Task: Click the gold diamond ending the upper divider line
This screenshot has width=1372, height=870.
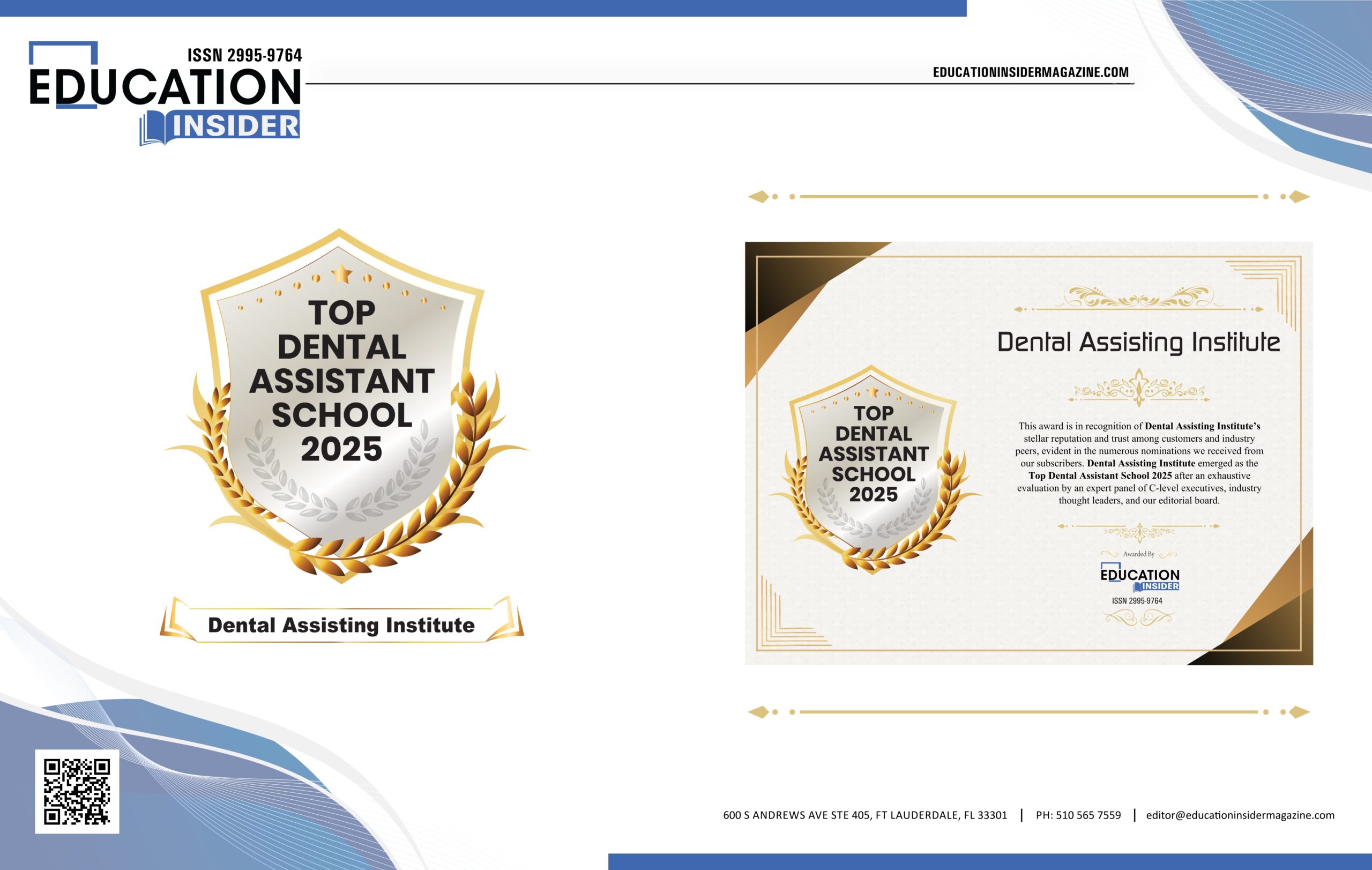Action: tap(1299, 197)
